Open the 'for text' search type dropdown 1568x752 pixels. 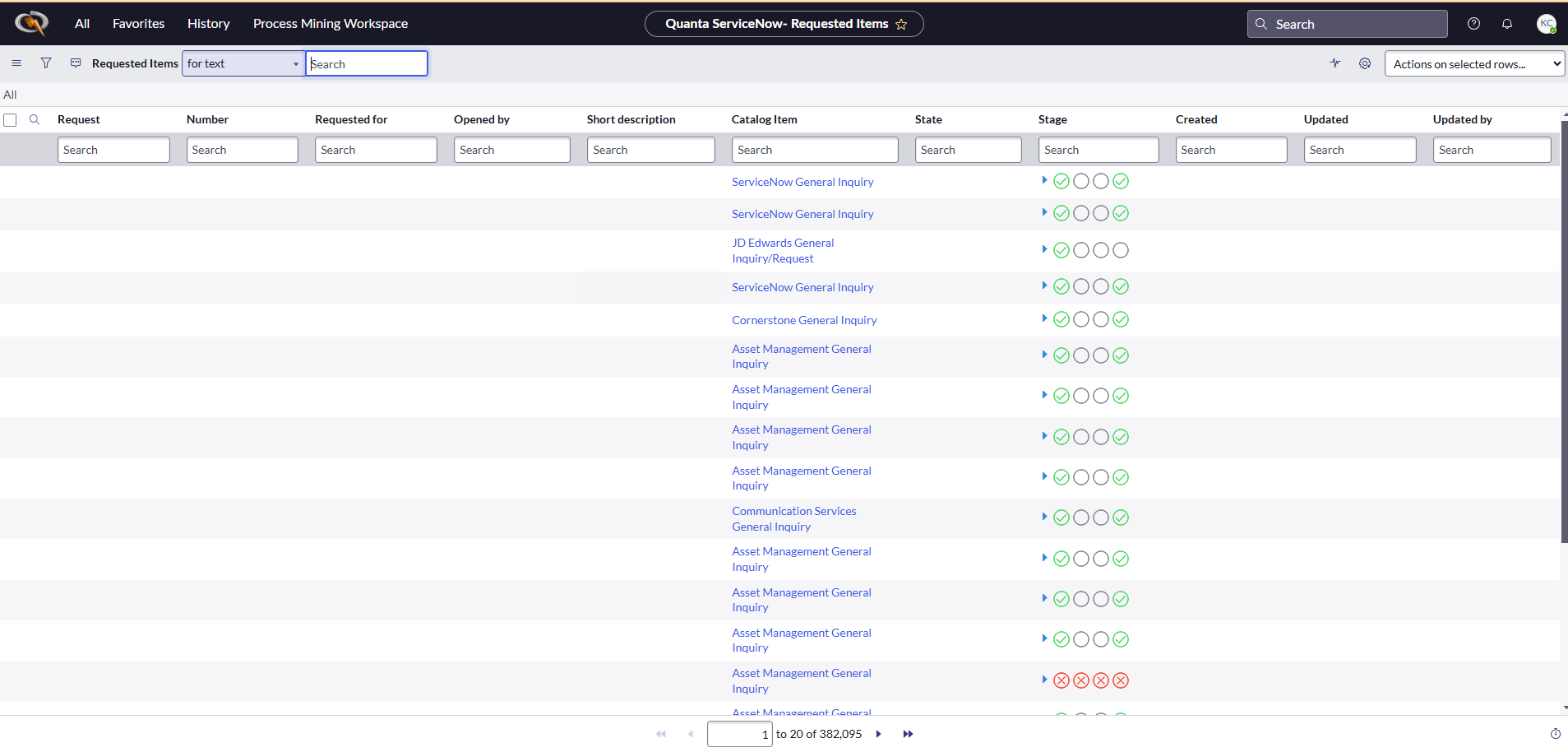click(x=242, y=63)
